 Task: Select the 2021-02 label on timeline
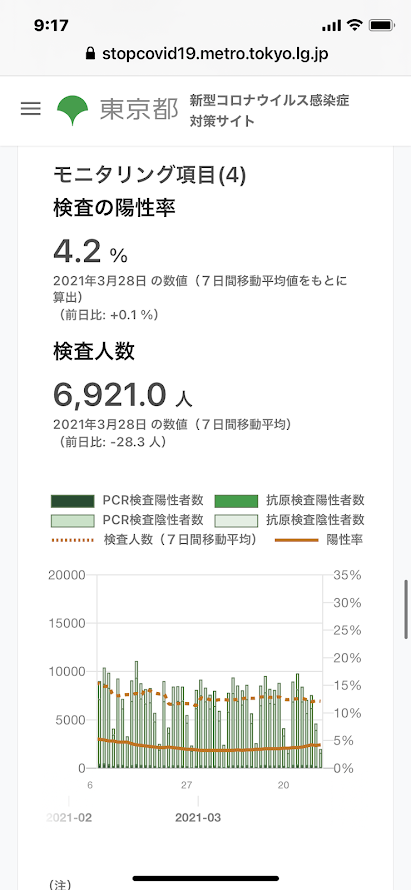coord(69,818)
